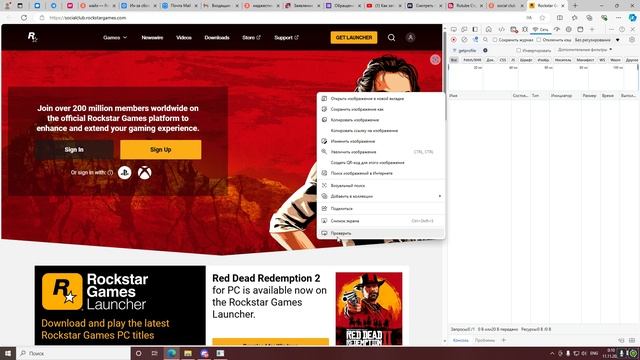This screenshot has height=360, width=640.
Task: Expand the additional filters dropdown
Action: coord(585,50)
